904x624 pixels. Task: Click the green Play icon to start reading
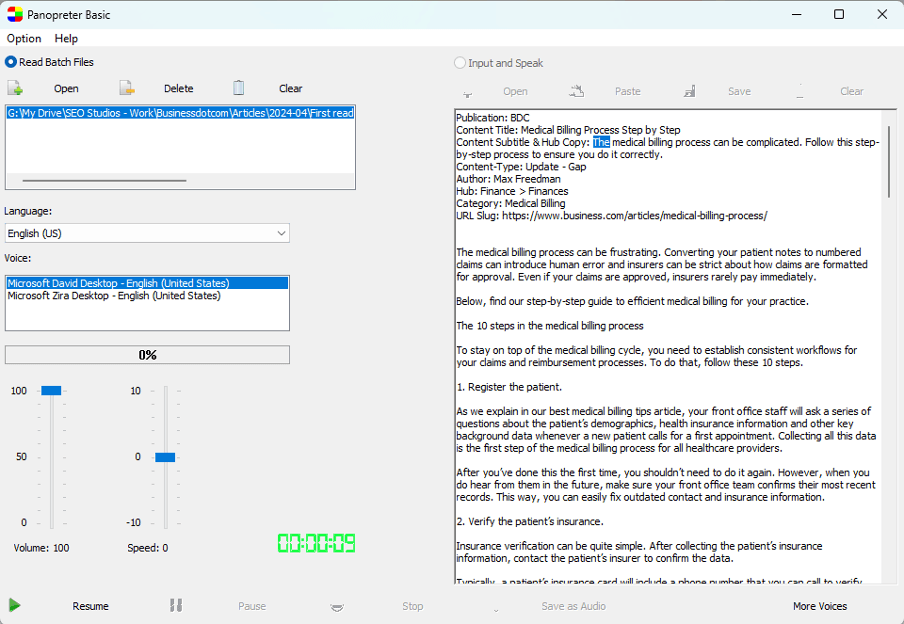tap(14, 606)
